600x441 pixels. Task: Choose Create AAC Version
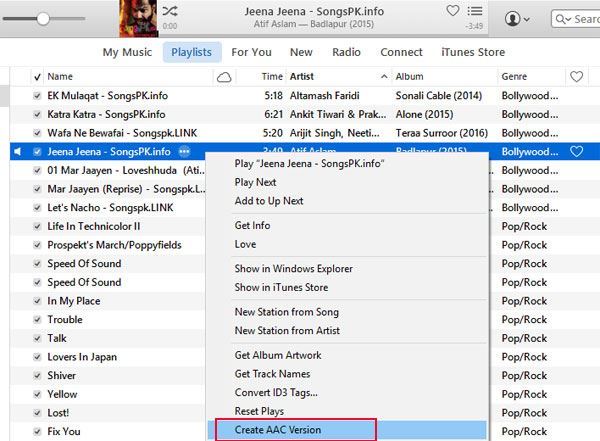coord(347,430)
